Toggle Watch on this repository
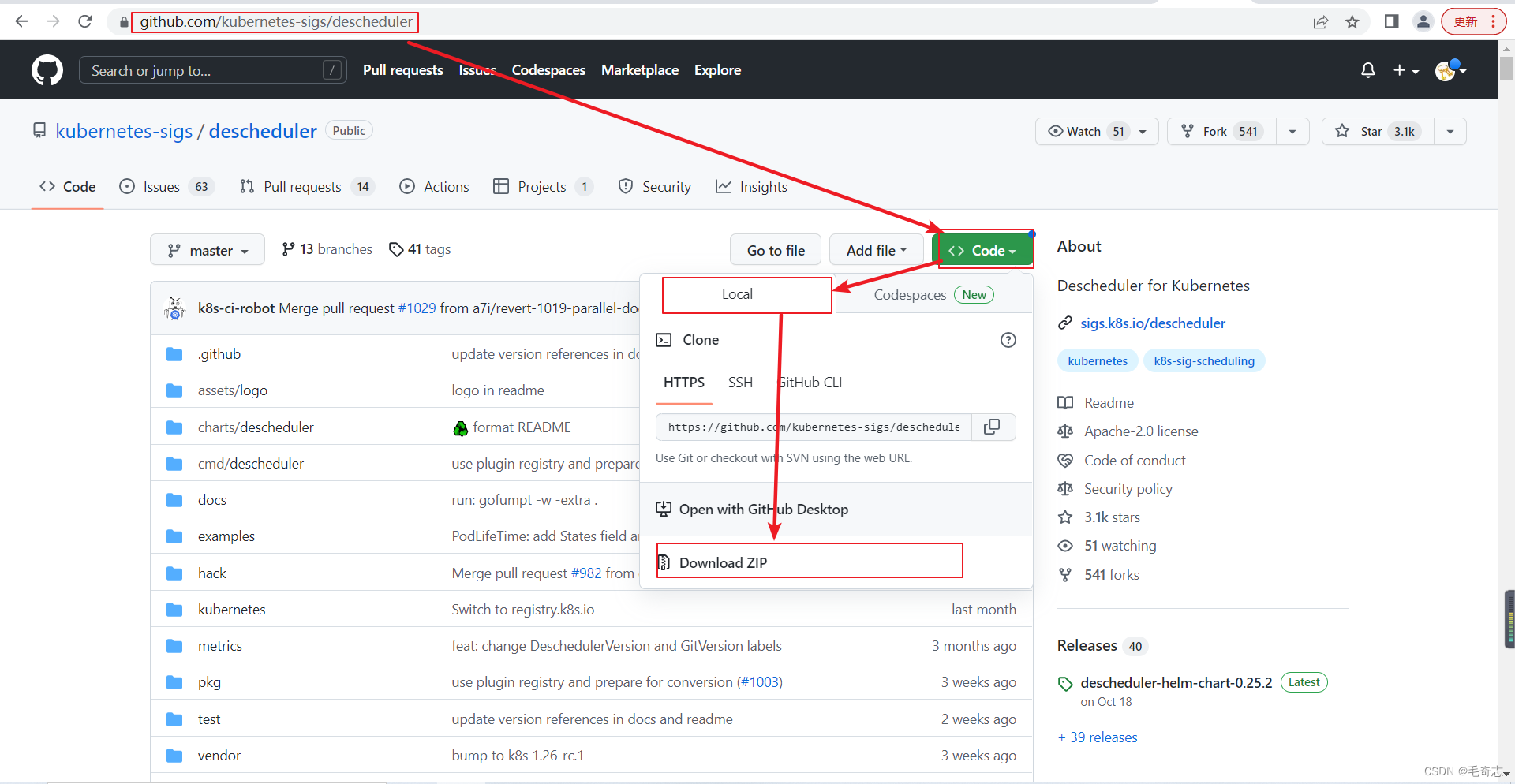Screen dimensions: 1515x784 (x=1084, y=132)
